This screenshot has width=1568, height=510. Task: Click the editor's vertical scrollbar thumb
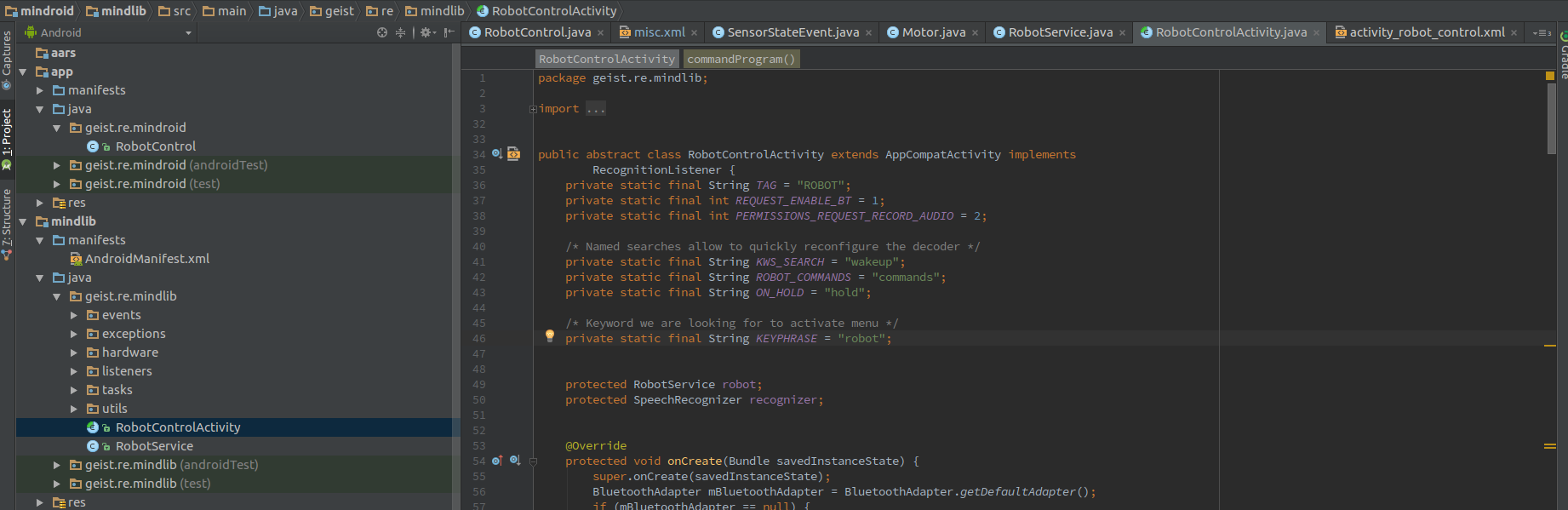(1551, 119)
